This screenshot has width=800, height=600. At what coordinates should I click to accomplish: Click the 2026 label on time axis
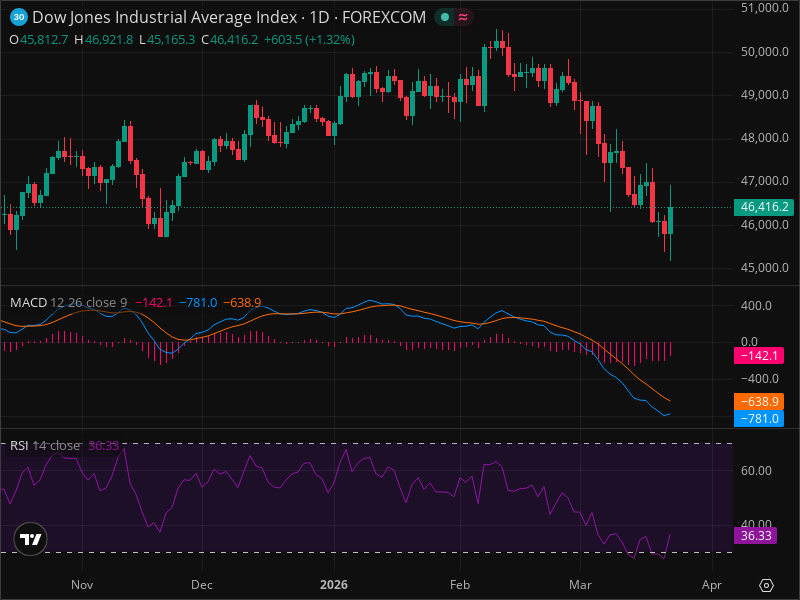[x=334, y=585]
